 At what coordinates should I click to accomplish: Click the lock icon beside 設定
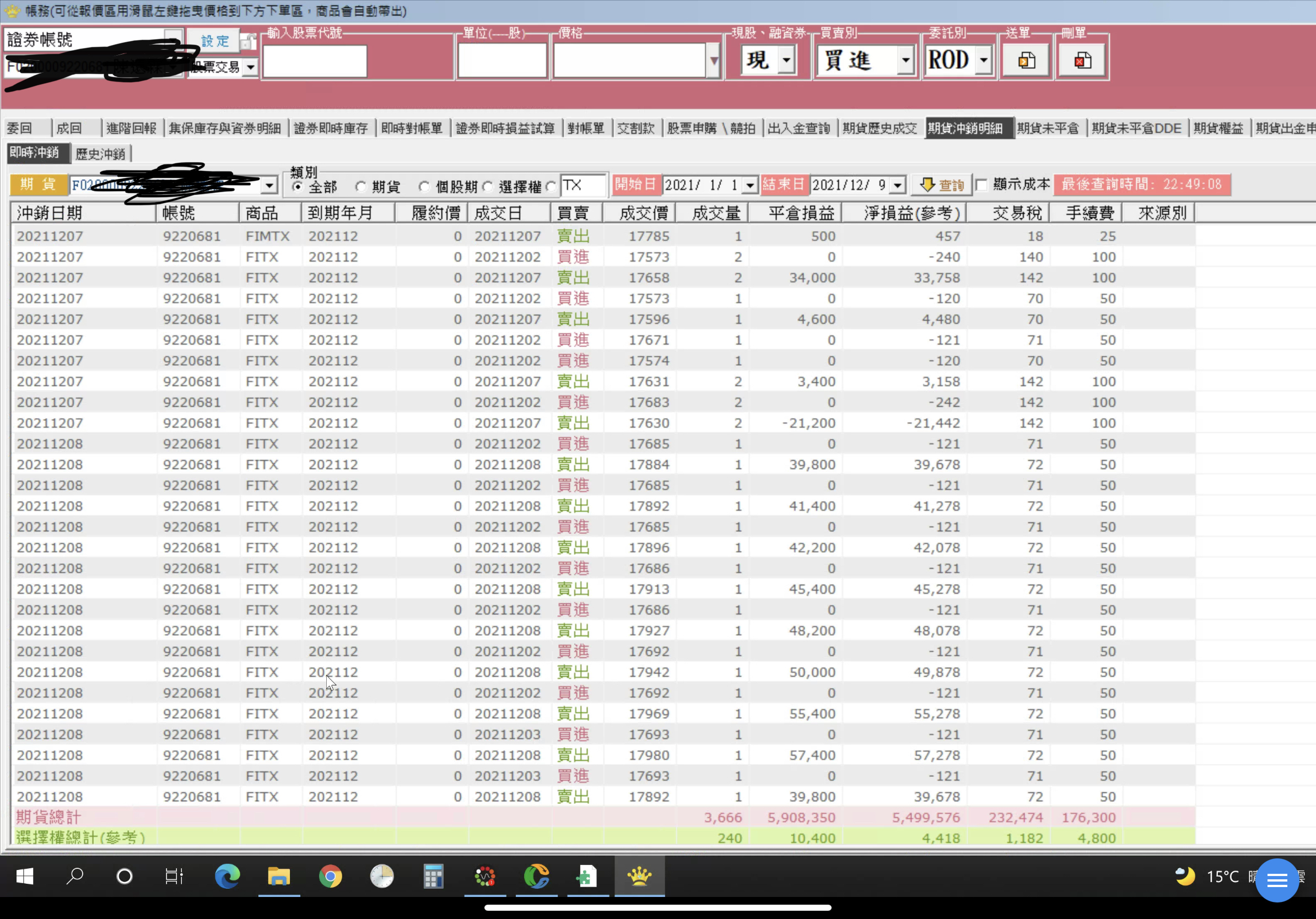click(x=248, y=42)
